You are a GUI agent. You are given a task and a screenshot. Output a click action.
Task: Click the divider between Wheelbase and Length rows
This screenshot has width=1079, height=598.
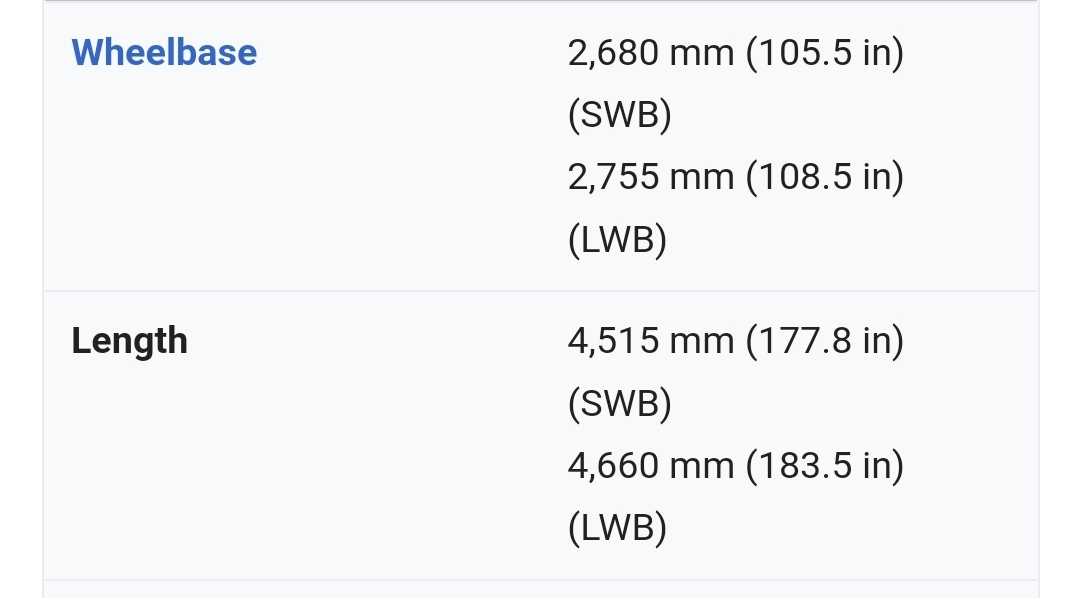[541, 291]
